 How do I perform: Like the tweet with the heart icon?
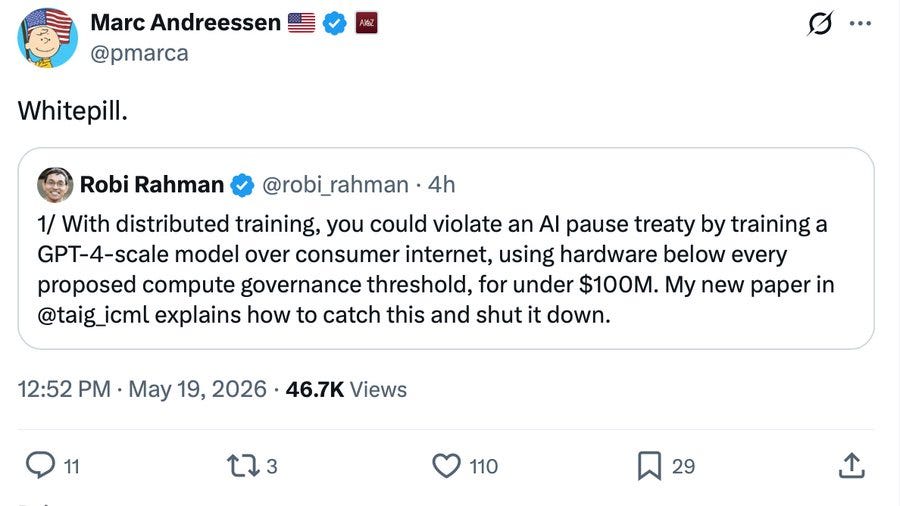(x=446, y=466)
